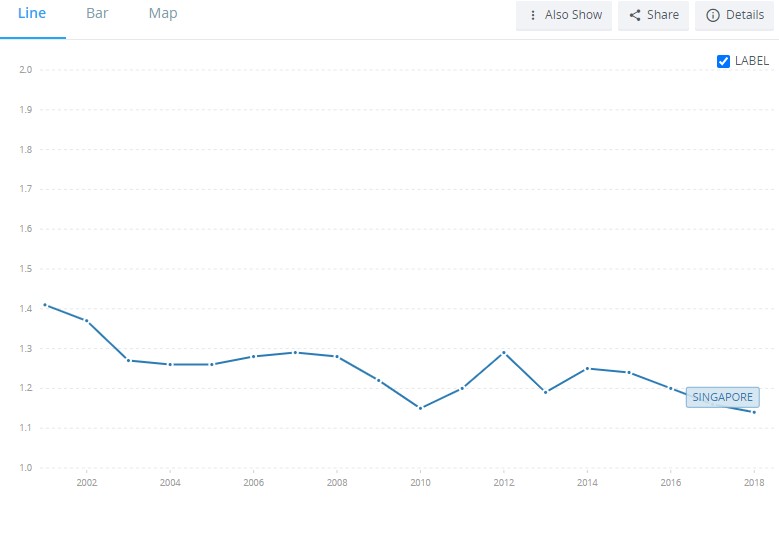779x545 pixels.
Task: Click the 2007 data point marker
Action: click(x=295, y=352)
